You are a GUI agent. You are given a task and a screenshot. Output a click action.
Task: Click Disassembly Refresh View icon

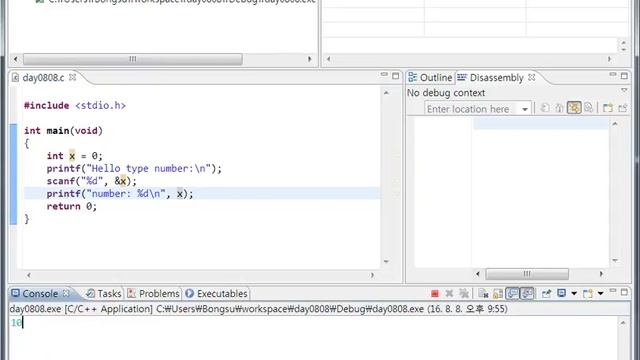[x=544, y=108]
